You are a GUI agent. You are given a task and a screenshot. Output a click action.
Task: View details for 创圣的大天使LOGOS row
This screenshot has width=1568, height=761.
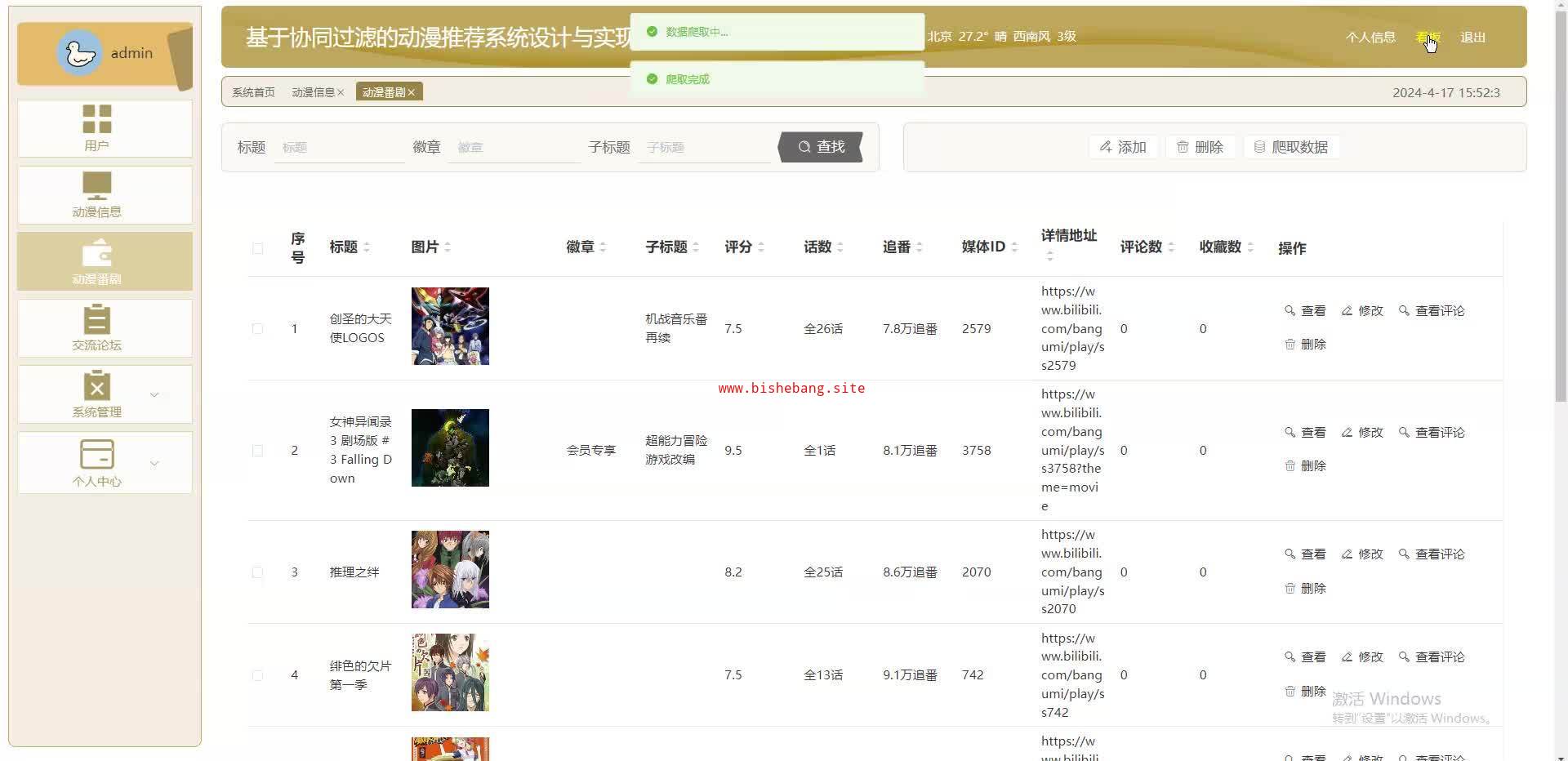1305,310
